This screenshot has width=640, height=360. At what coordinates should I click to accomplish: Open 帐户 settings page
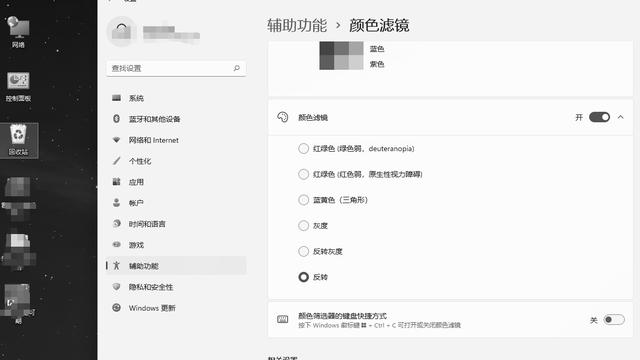coord(176,203)
